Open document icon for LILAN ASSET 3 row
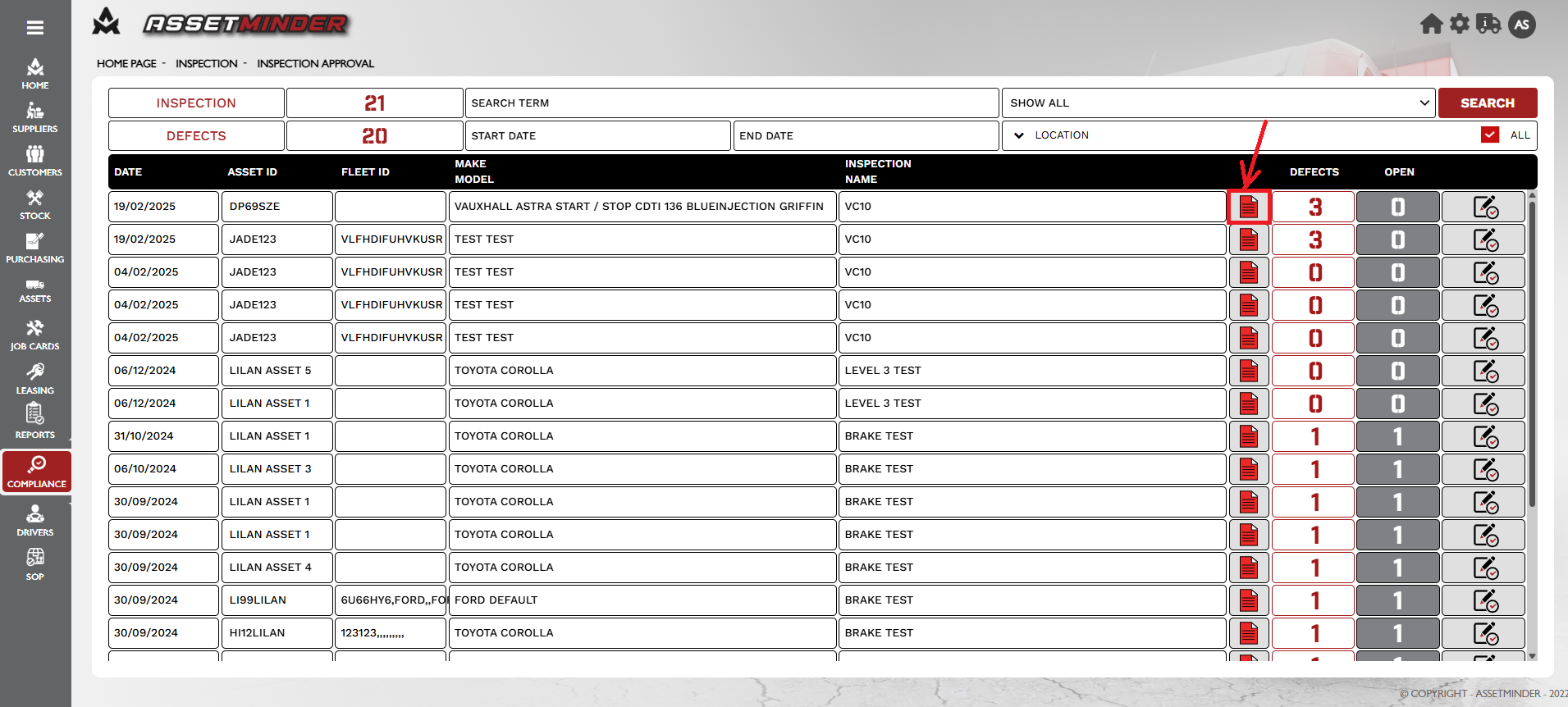This screenshot has height=707, width=1568. [1249, 469]
